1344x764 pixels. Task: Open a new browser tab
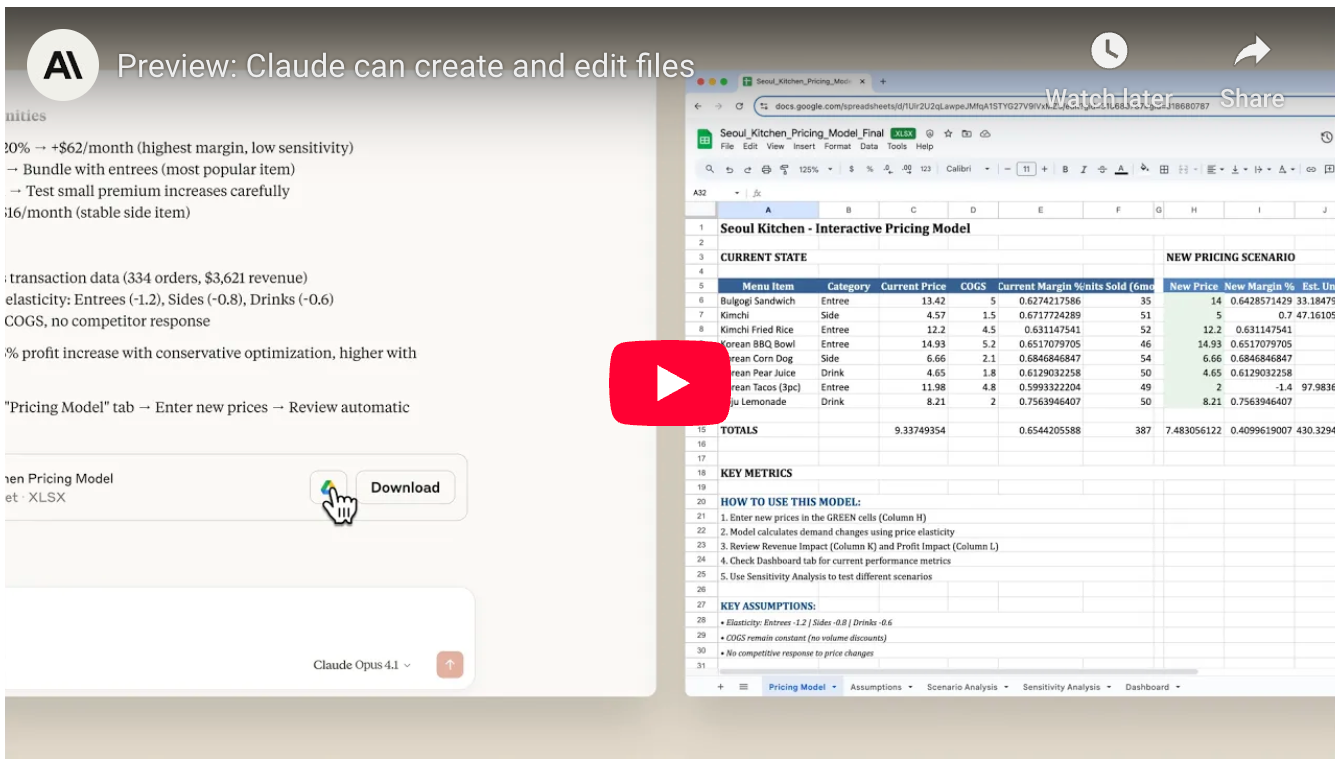tap(883, 81)
